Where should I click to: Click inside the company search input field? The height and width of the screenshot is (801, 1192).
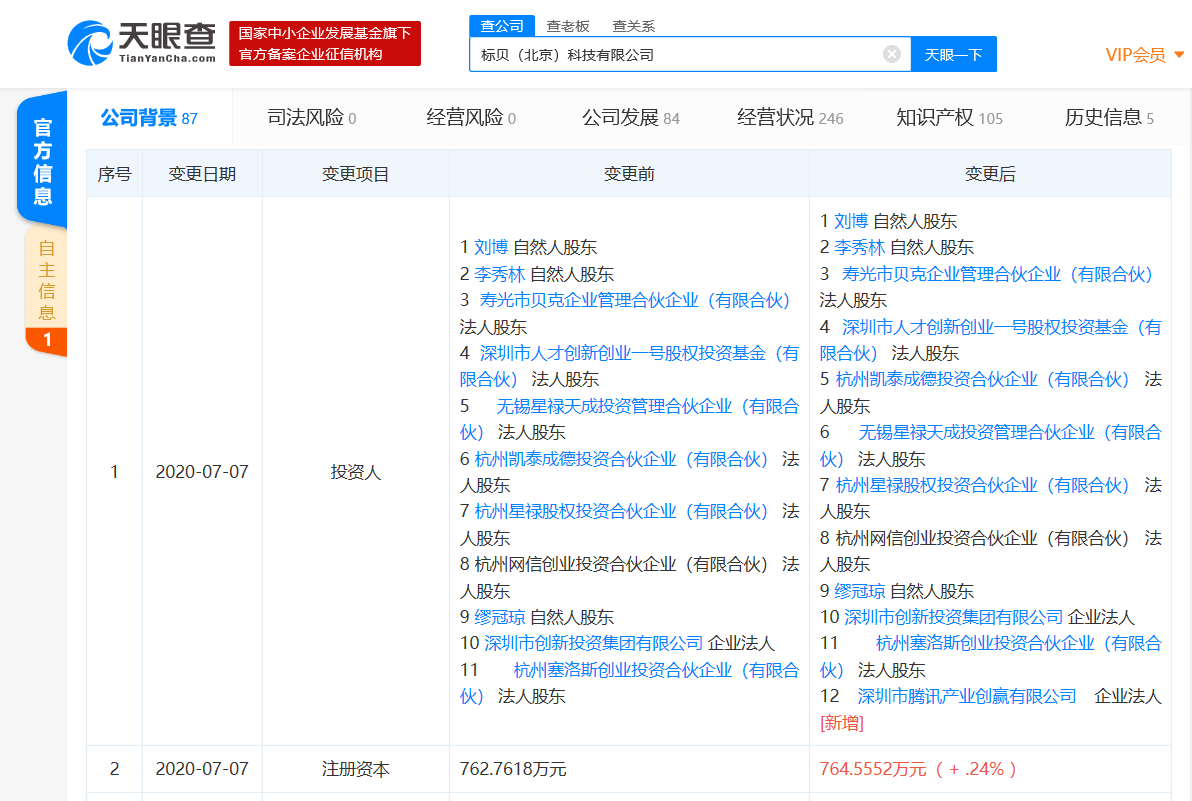point(650,54)
